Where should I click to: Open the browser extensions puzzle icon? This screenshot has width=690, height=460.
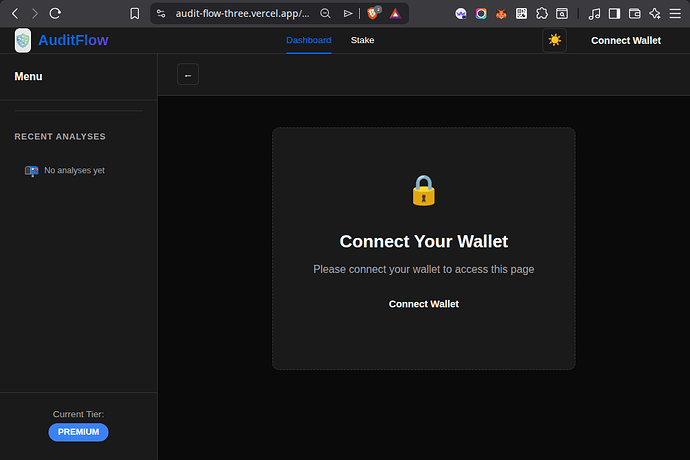pyautogui.click(x=542, y=14)
